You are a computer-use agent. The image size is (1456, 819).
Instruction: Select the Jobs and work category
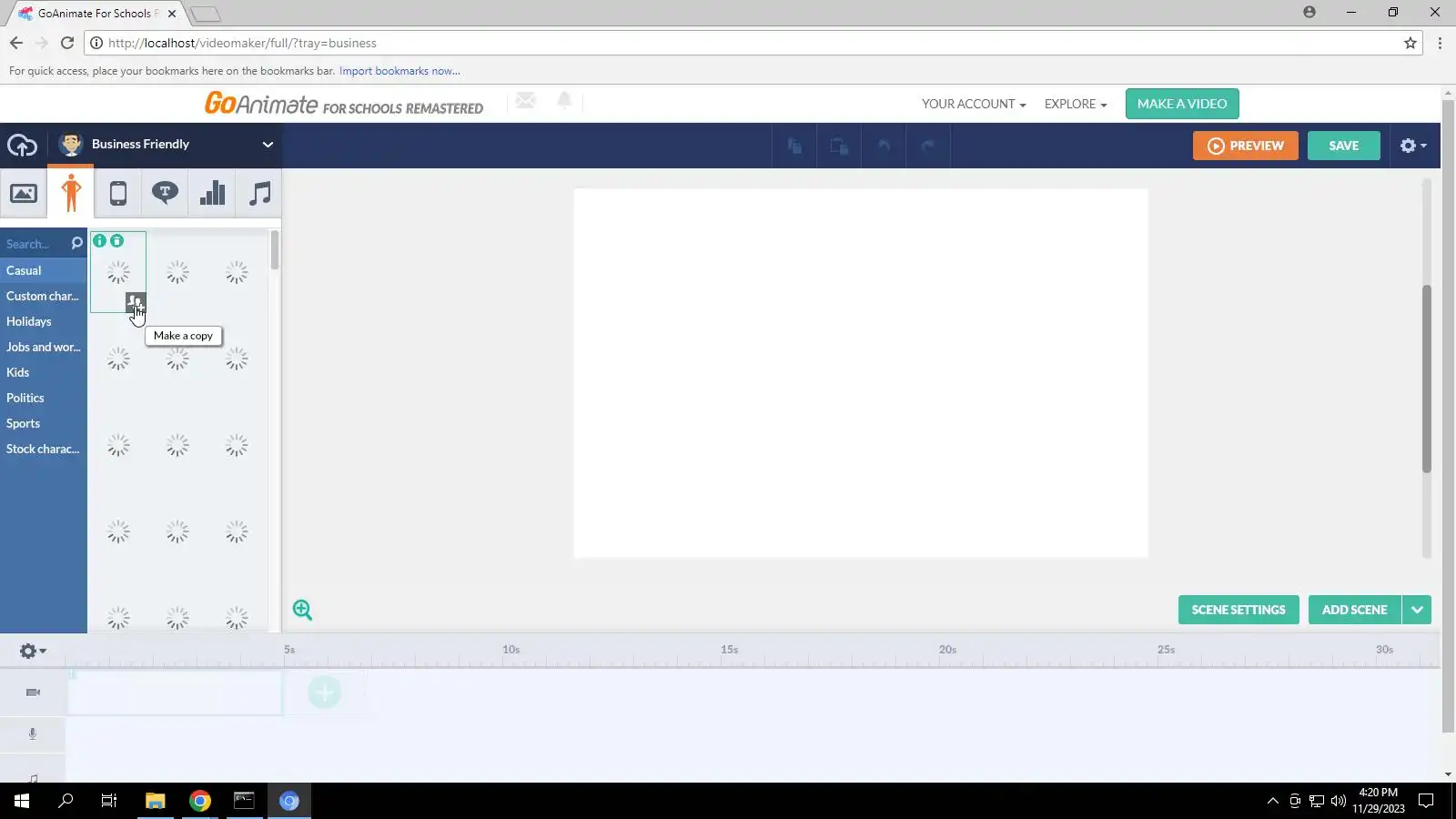44,347
